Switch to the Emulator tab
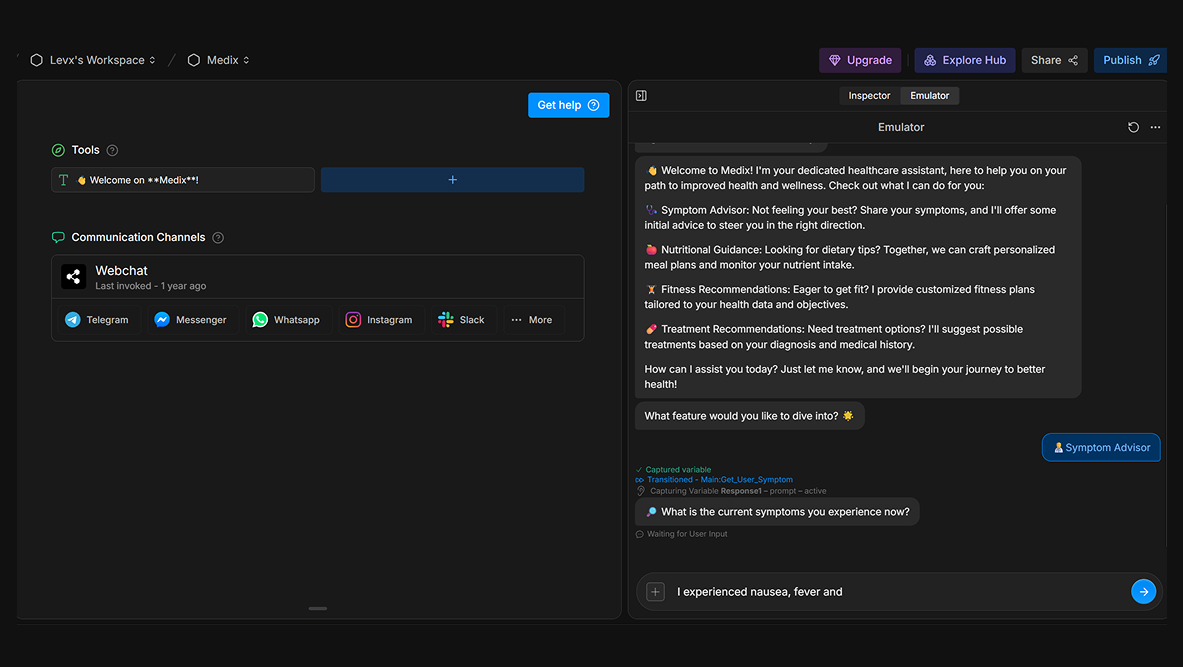This screenshot has height=667, width=1183. tap(929, 96)
